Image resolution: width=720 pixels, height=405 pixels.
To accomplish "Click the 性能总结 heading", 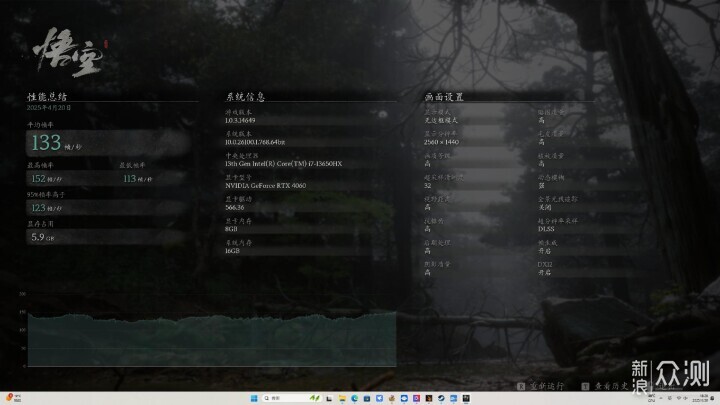I will tap(47, 97).
